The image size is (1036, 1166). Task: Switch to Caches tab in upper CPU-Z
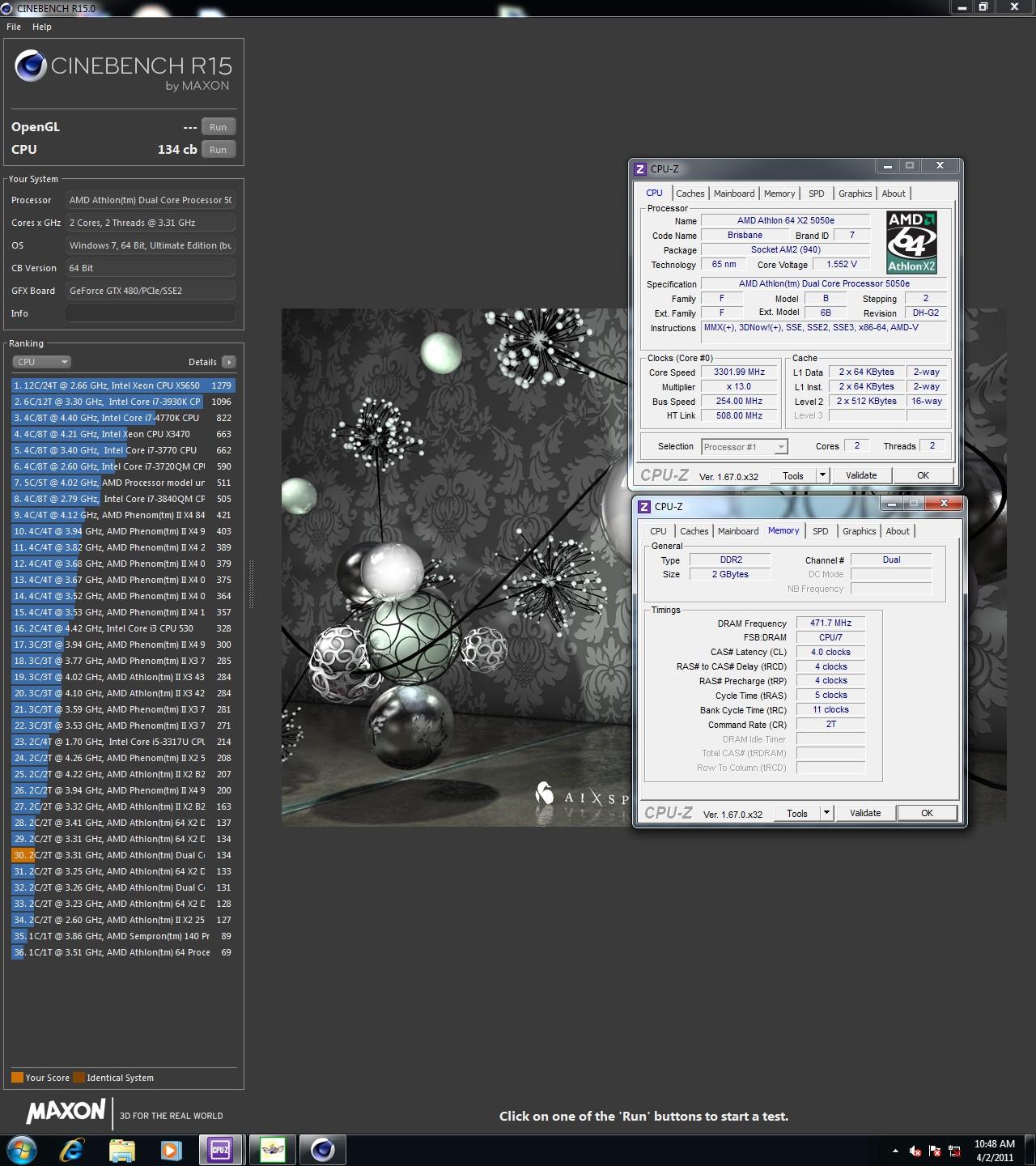pos(690,194)
